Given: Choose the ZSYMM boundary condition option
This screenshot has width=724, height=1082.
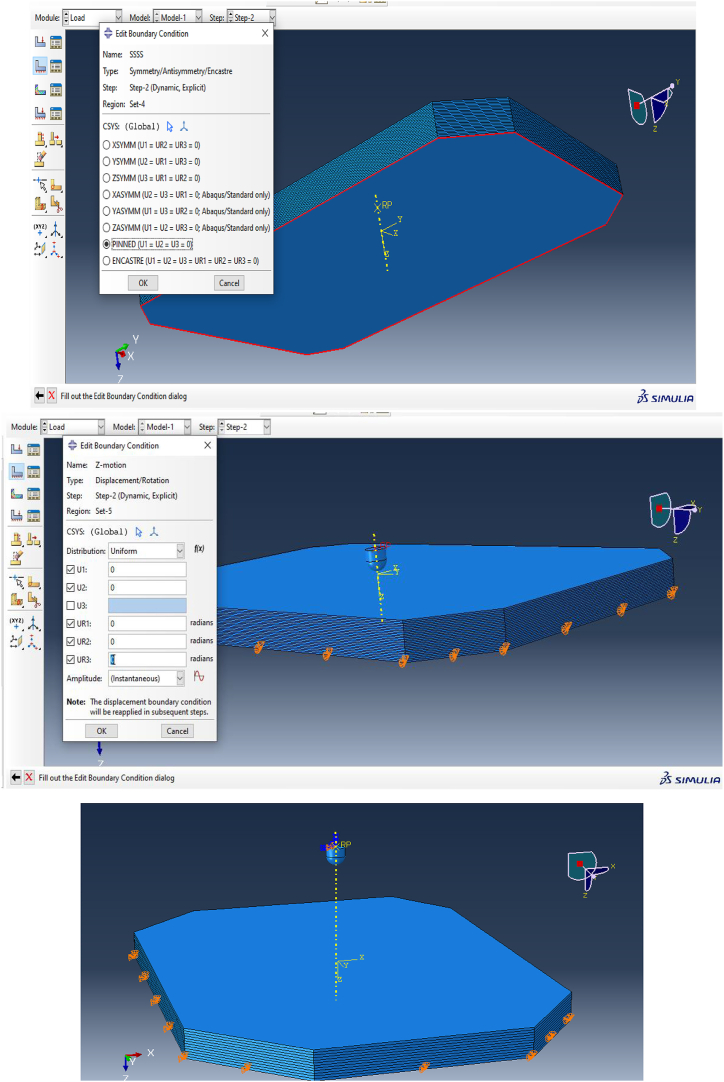Looking at the screenshot, I should click(x=108, y=177).
